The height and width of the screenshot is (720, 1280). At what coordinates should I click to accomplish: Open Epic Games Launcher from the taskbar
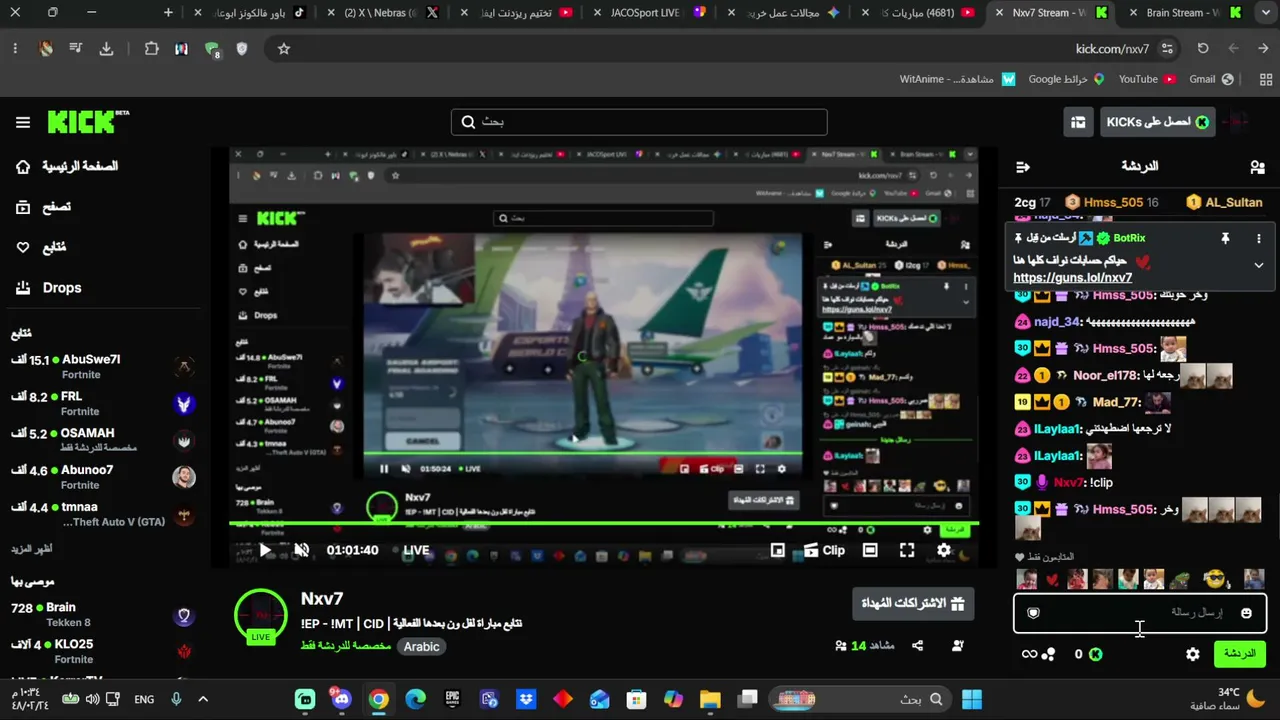click(x=452, y=699)
